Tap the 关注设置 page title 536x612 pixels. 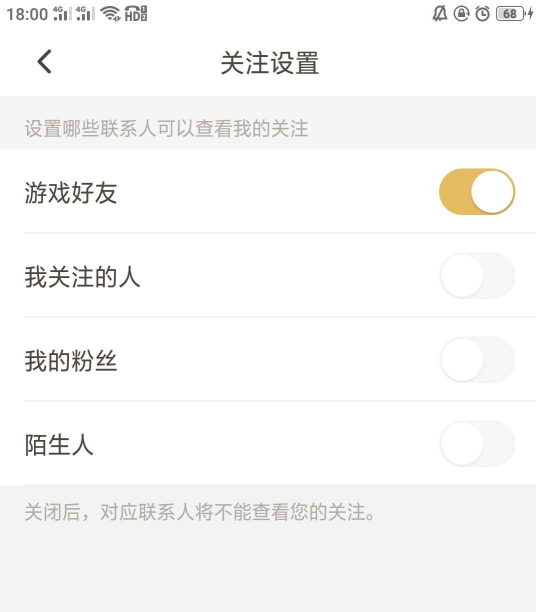coord(270,62)
